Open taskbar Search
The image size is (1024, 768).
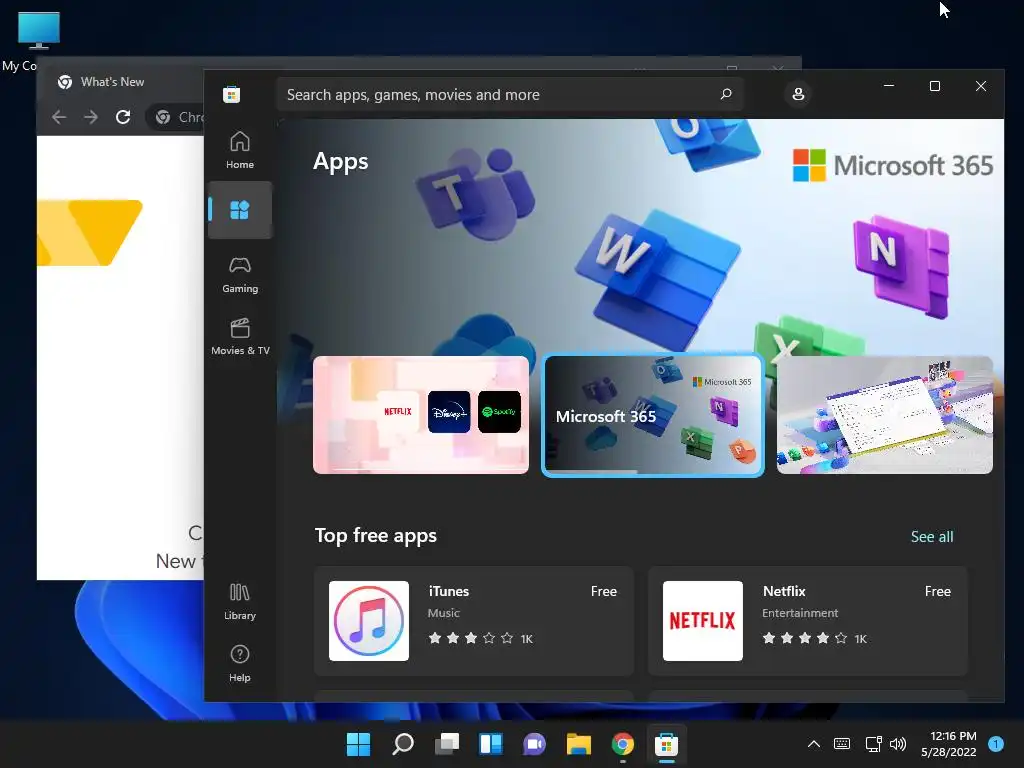coord(402,744)
